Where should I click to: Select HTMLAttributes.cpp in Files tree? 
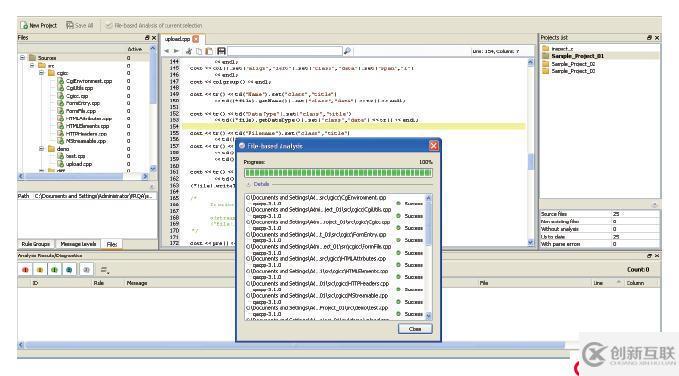point(88,118)
